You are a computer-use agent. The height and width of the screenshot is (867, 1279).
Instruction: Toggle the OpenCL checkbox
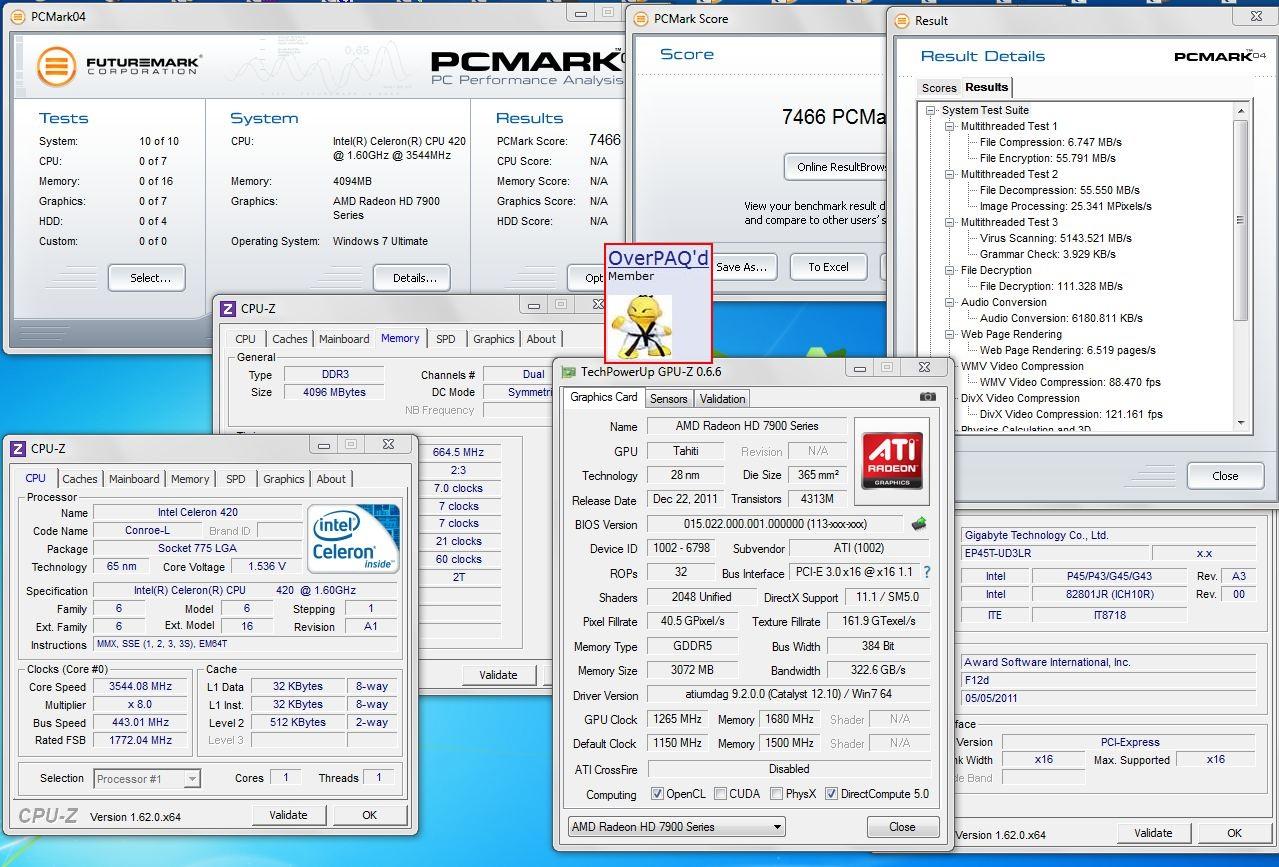click(657, 794)
